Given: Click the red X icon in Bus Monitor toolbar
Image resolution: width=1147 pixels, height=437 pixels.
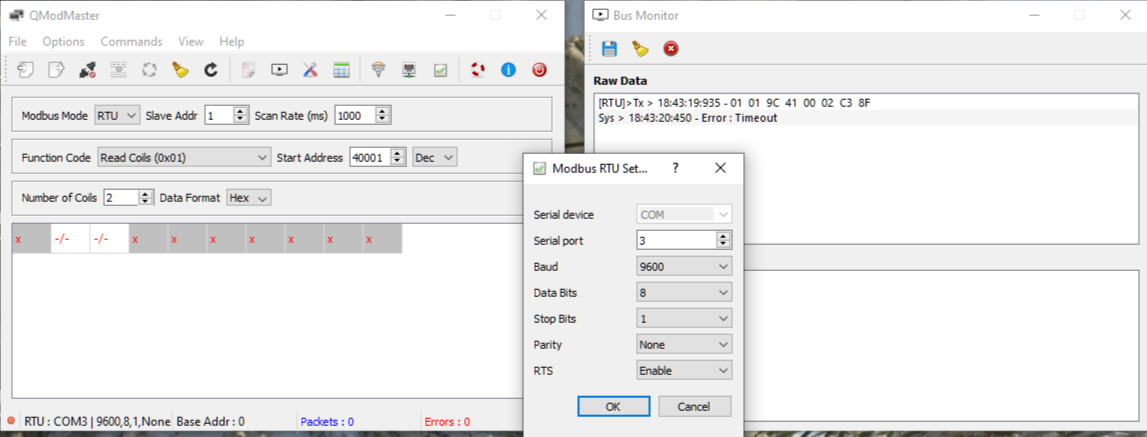Looking at the screenshot, I should (671, 48).
